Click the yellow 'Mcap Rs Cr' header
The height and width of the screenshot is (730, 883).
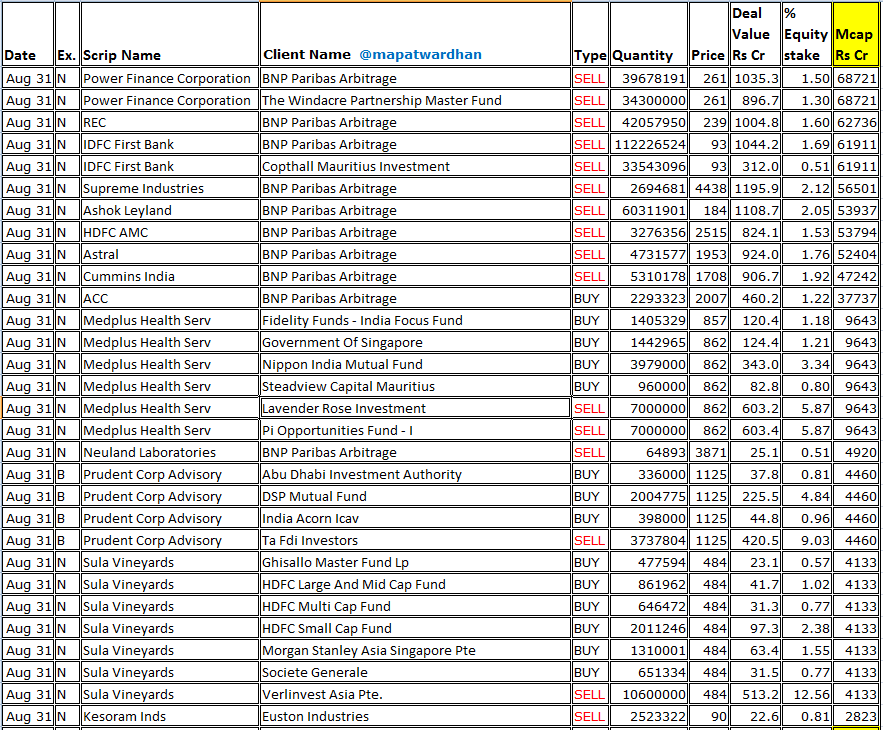coord(854,34)
